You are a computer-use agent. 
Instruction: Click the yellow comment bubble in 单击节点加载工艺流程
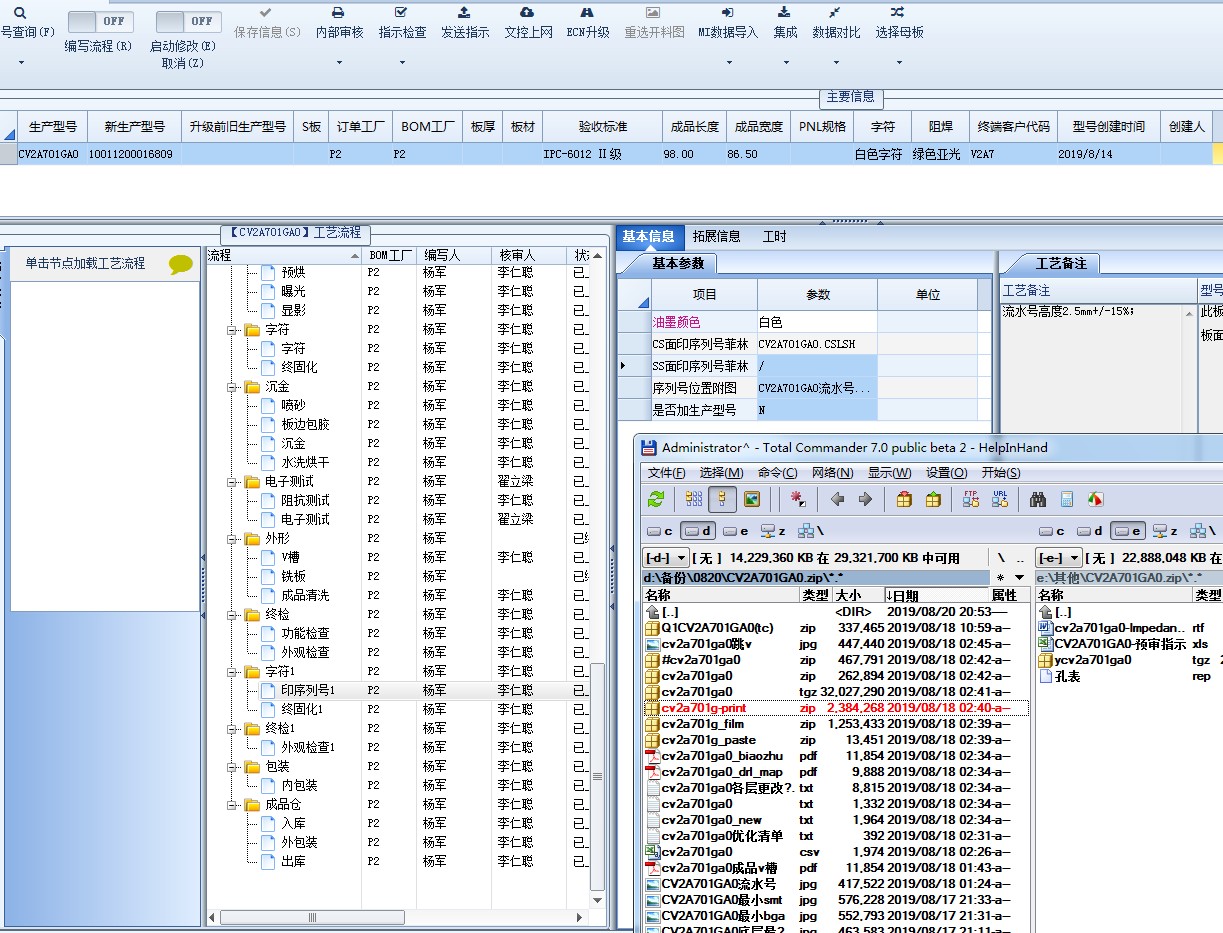[x=181, y=264]
